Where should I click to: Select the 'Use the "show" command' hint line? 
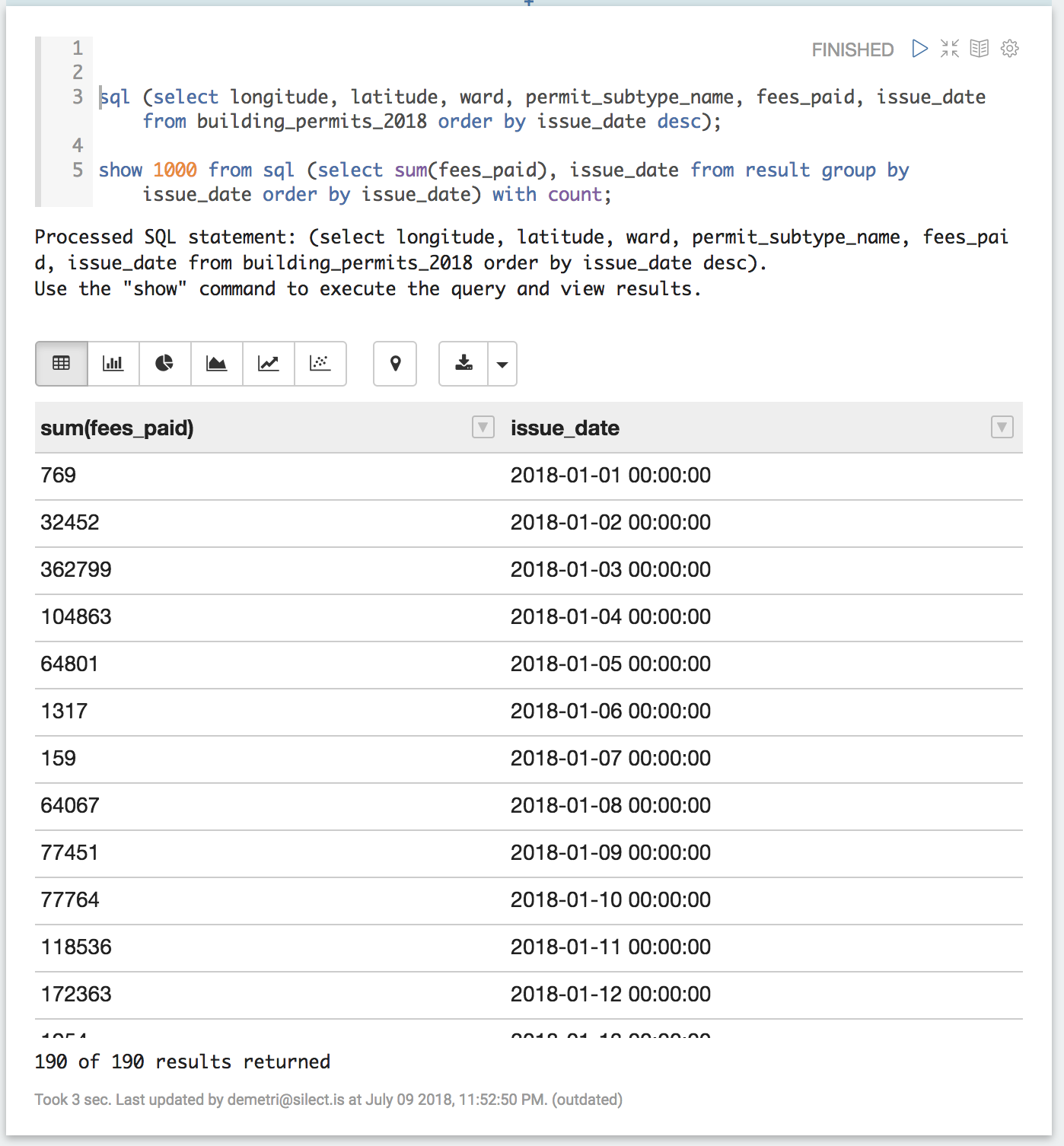(368, 289)
